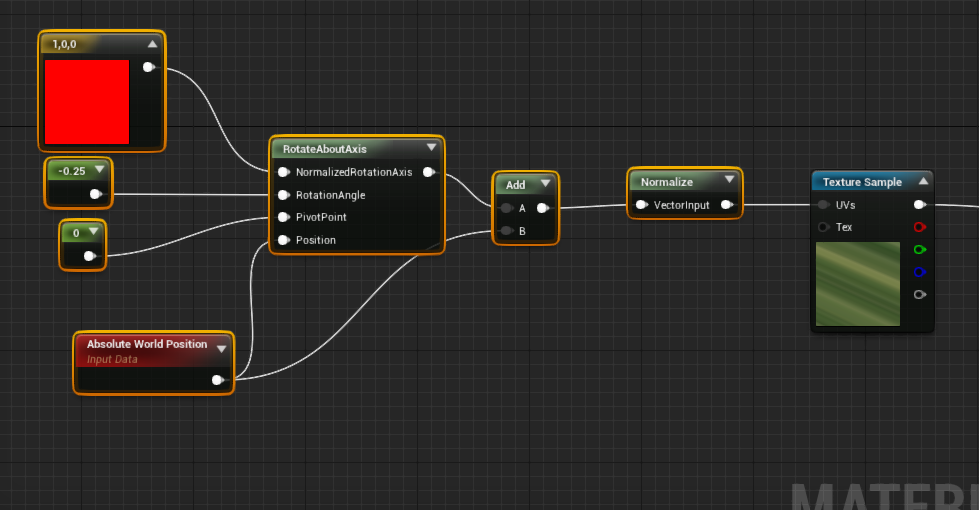Image resolution: width=979 pixels, height=510 pixels.
Task: Select the Texture Sample node title
Action: pyautogui.click(x=862, y=182)
